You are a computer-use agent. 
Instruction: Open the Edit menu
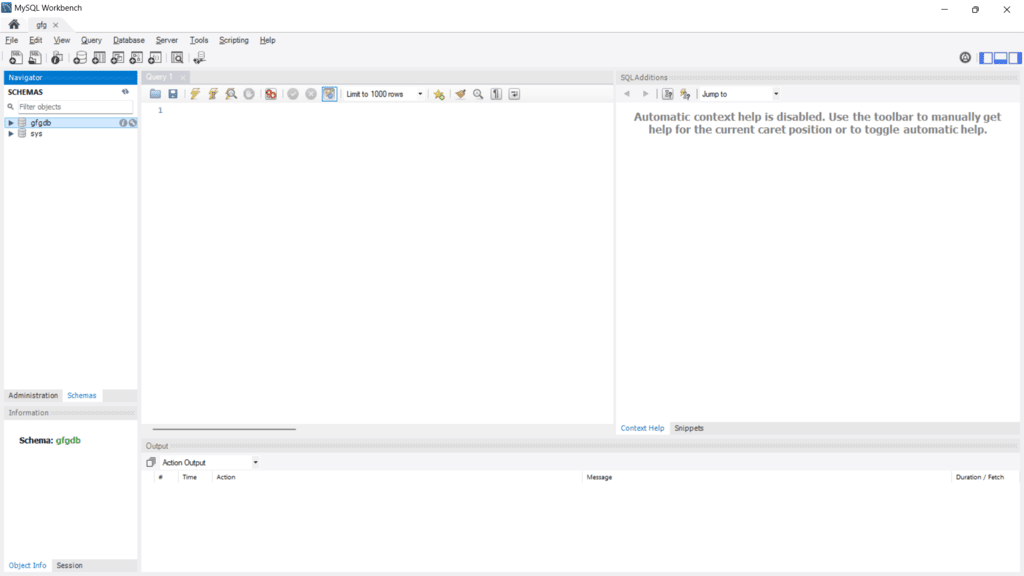click(35, 40)
